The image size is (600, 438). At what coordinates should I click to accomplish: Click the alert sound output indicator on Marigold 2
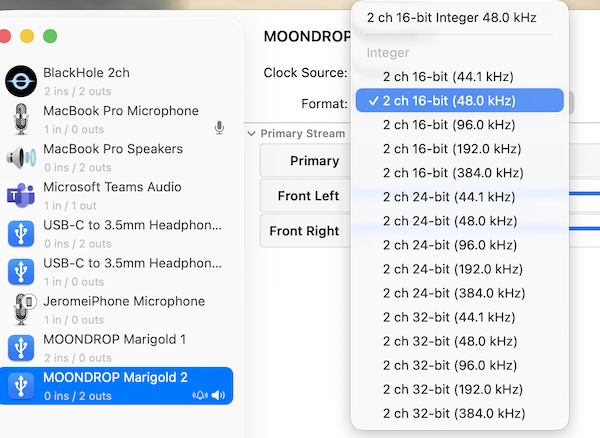[200, 395]
